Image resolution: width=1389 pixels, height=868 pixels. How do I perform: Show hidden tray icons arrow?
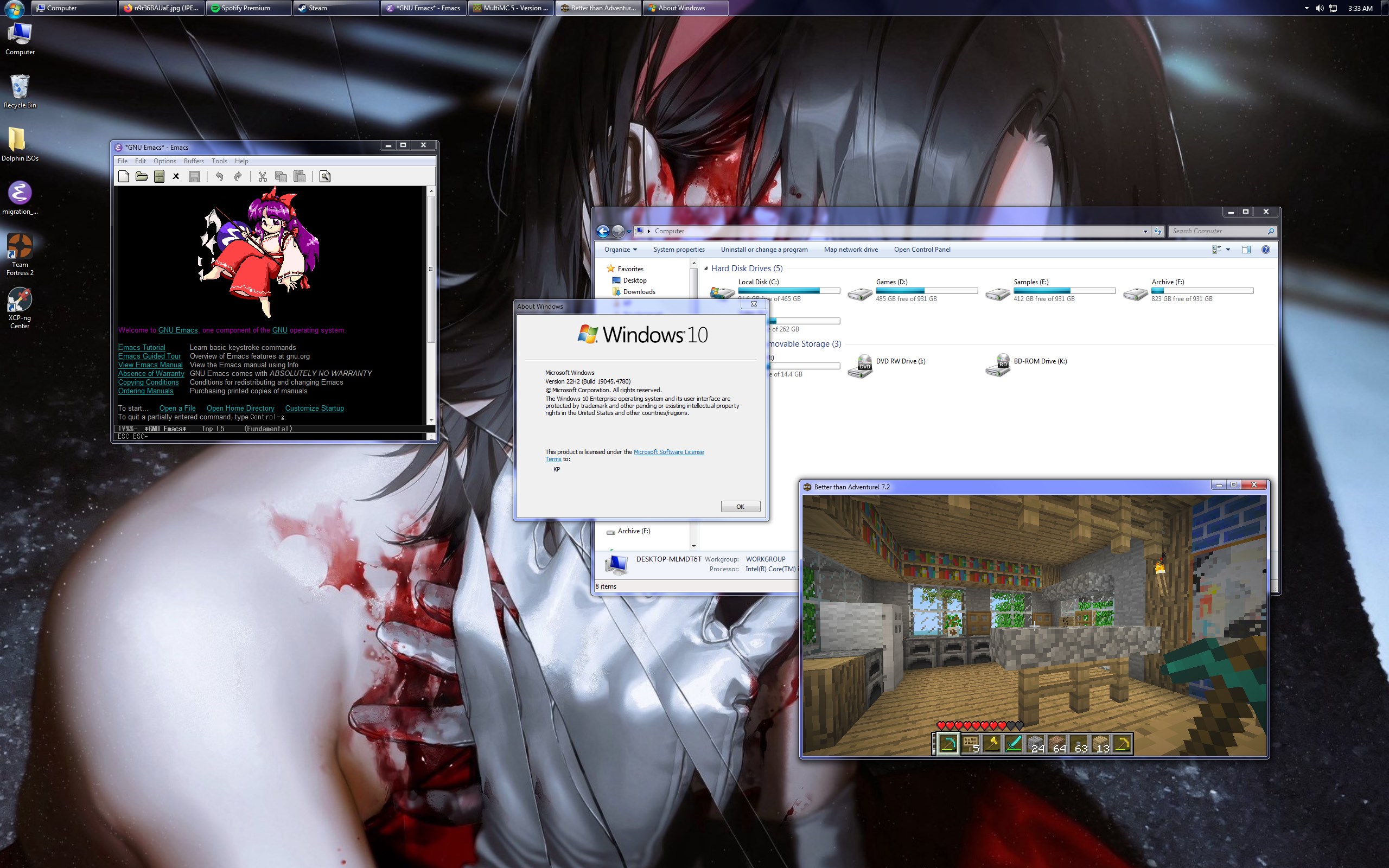click(x=1307, y=8)
